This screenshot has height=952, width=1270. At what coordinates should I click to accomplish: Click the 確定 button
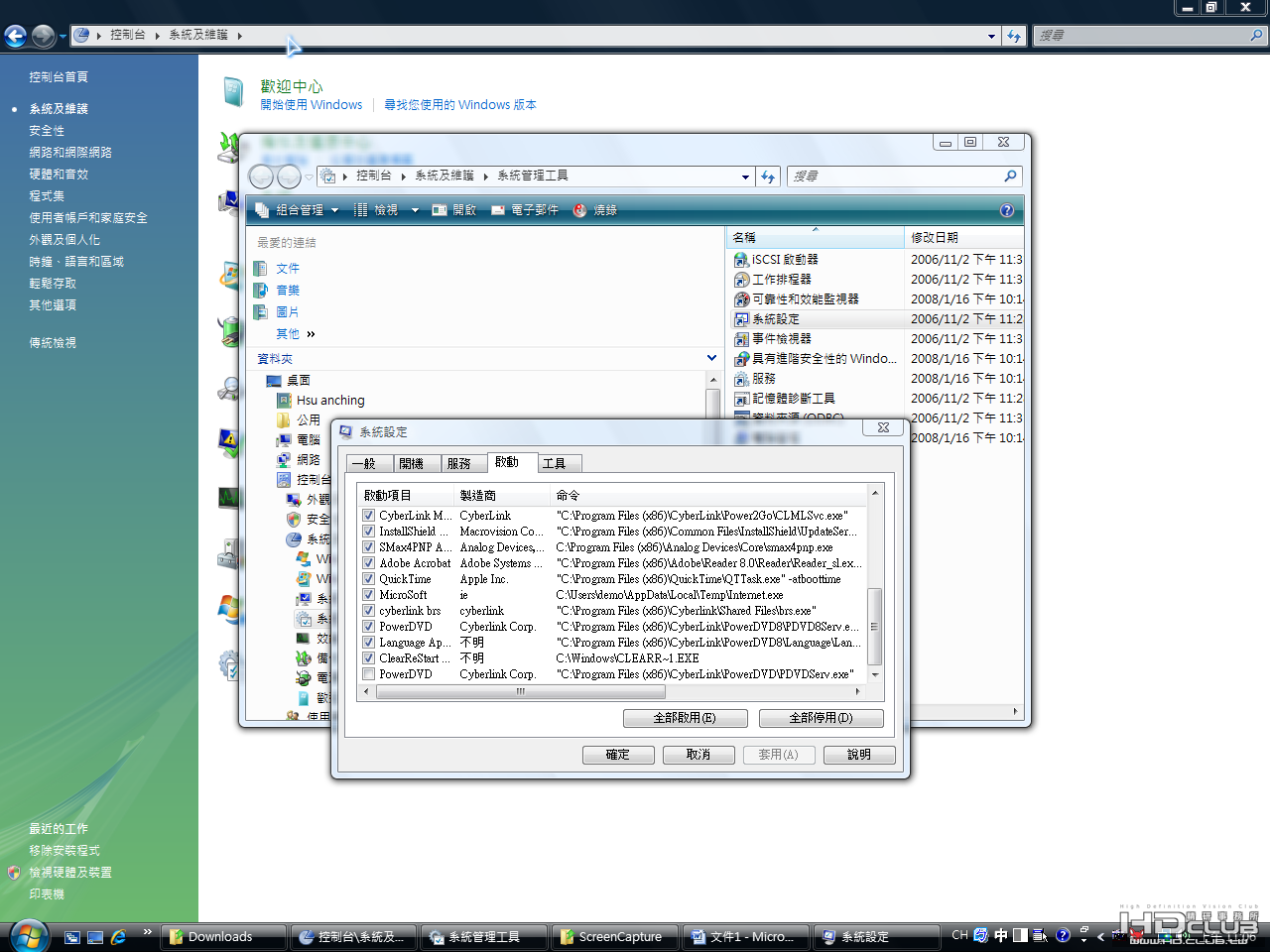tap(618, 755)
